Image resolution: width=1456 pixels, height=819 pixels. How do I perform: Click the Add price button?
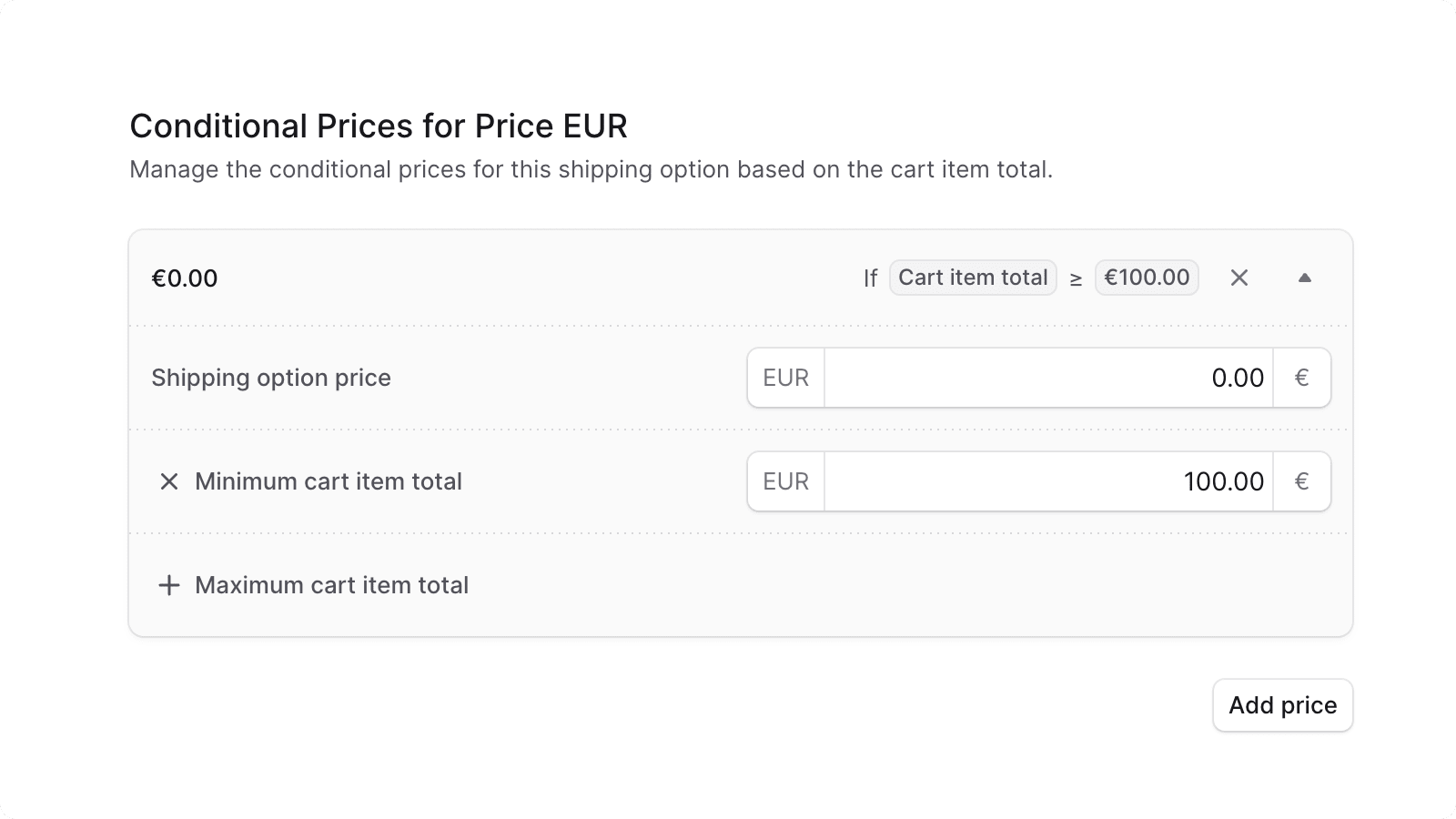1283,704
